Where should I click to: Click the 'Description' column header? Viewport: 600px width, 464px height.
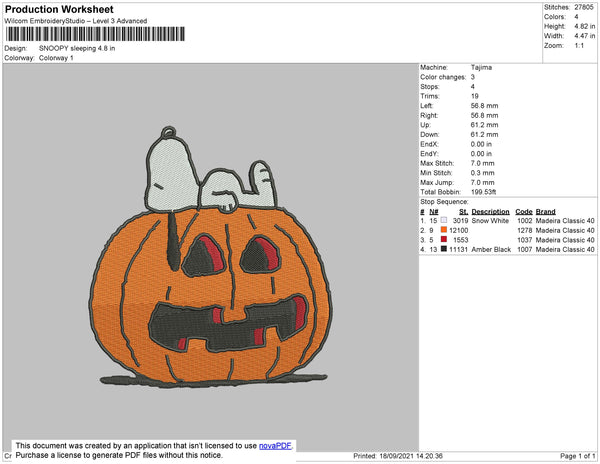click(x=491, y=212)
